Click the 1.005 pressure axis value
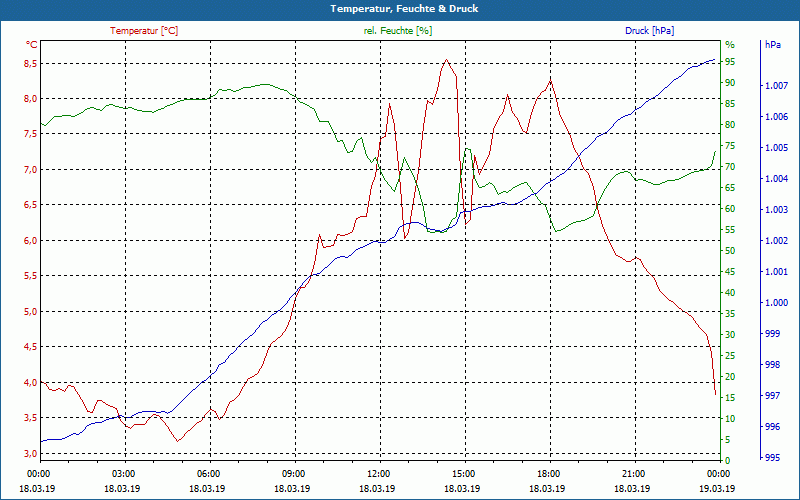The width and height of the screenshot is (800, 500). (777, 148)
